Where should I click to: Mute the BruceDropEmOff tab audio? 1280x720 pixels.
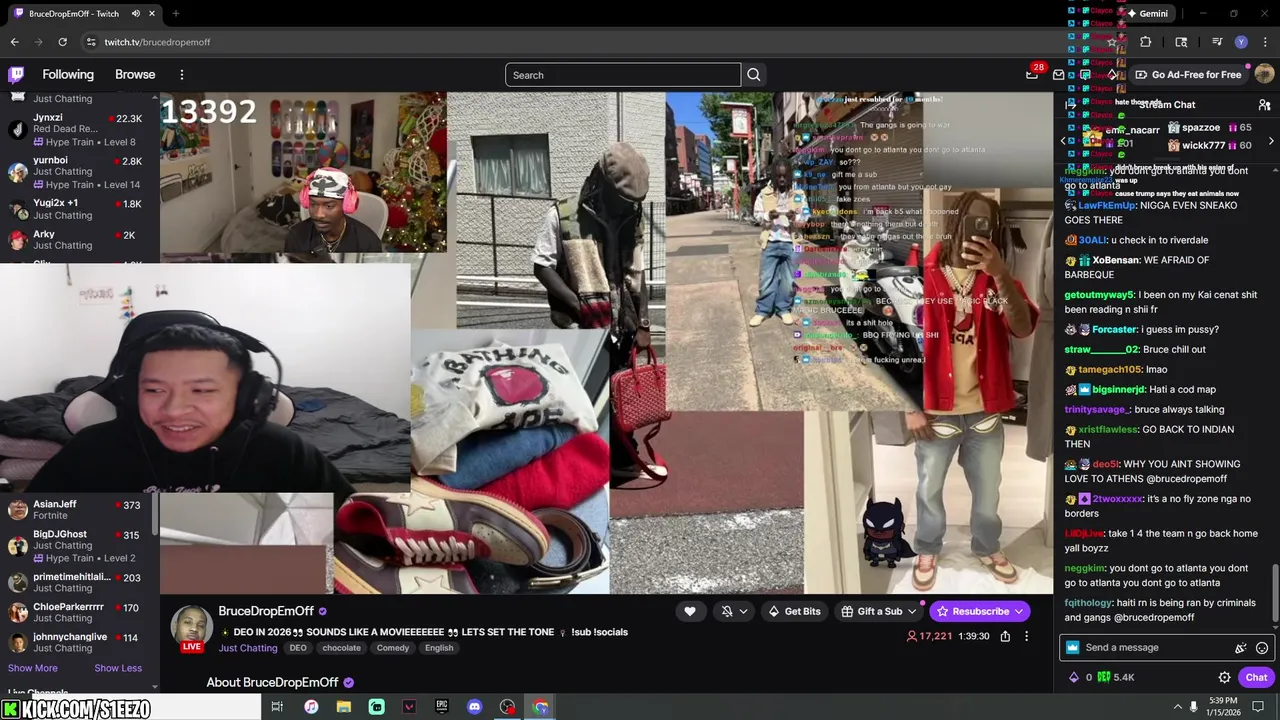[x=135, y=14]
